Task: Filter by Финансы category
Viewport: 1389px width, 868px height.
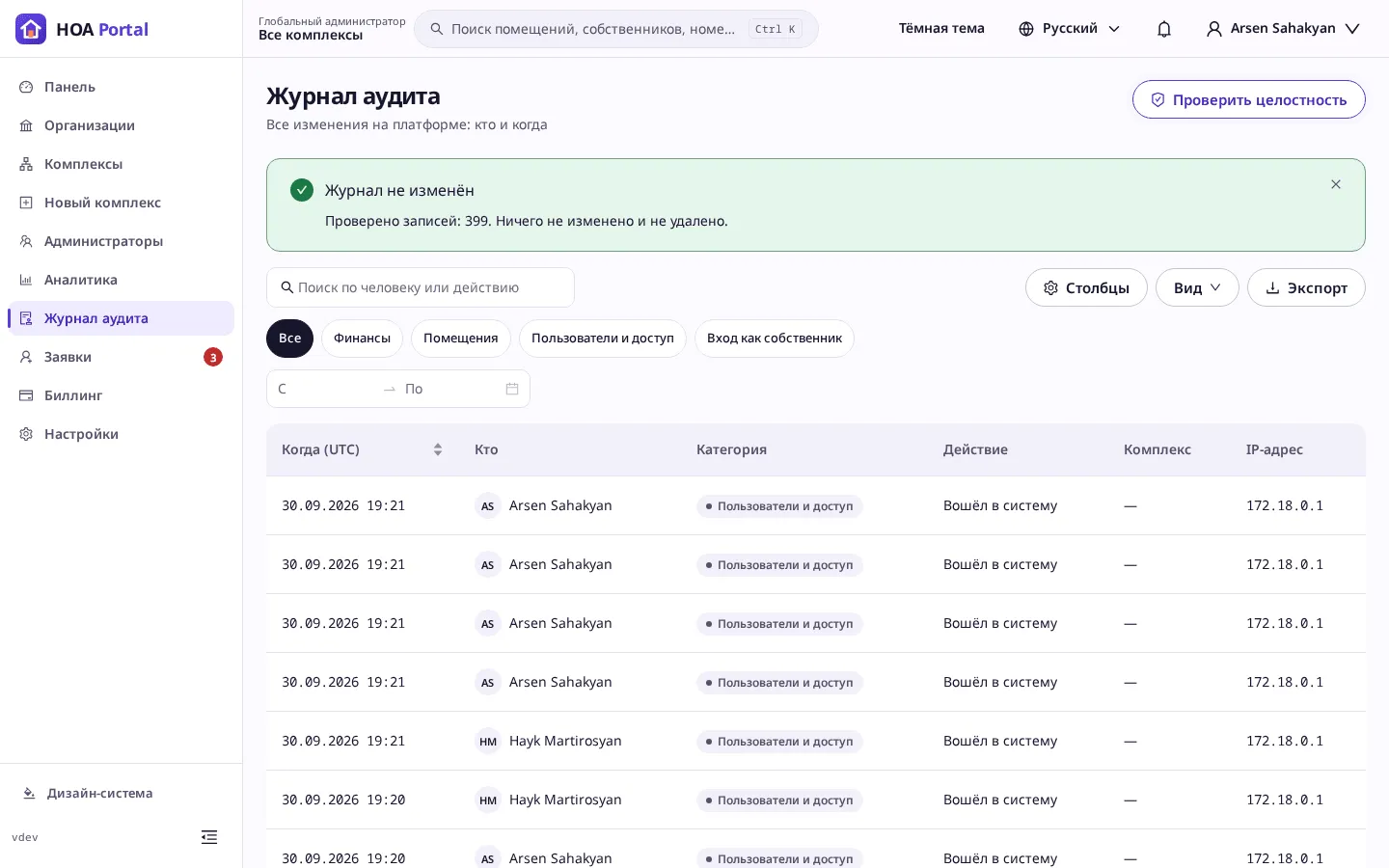Action: (x=362, y=339)
